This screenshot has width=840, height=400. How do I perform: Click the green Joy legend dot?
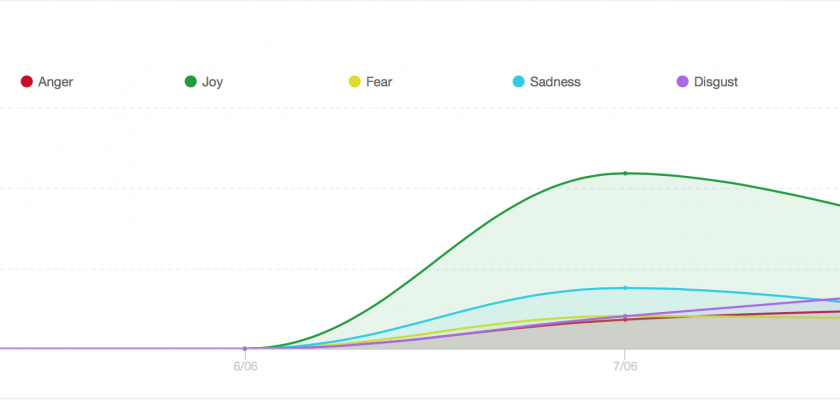pyautogui.click(x=190, y=82)
